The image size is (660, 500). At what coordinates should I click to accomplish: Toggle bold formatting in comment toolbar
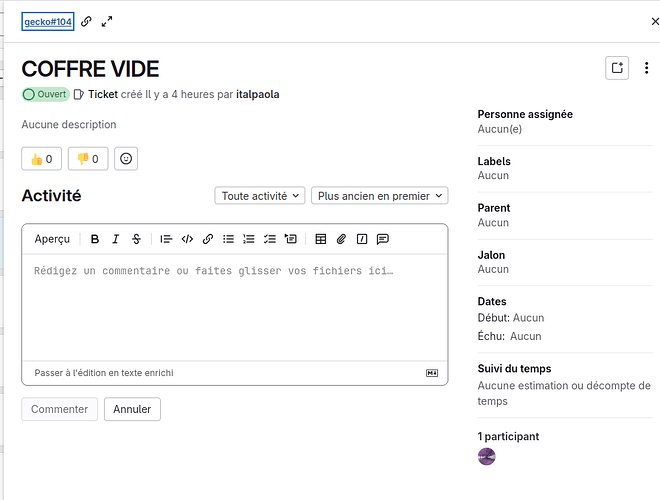click(x=95, y=239)
